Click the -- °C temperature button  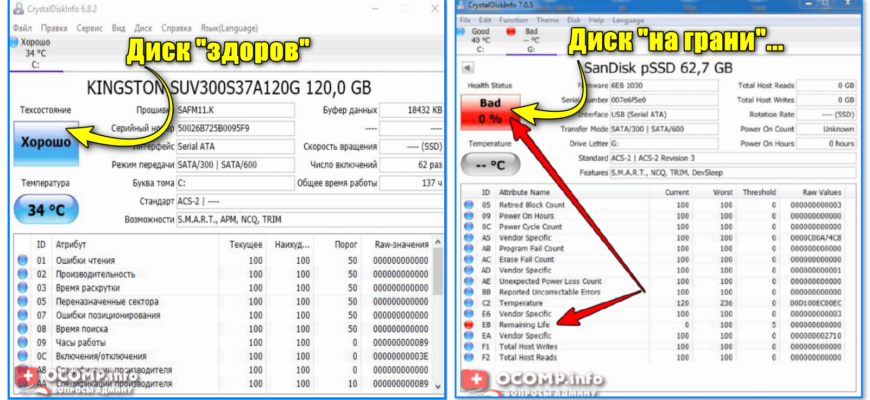[x=490, y=165]
